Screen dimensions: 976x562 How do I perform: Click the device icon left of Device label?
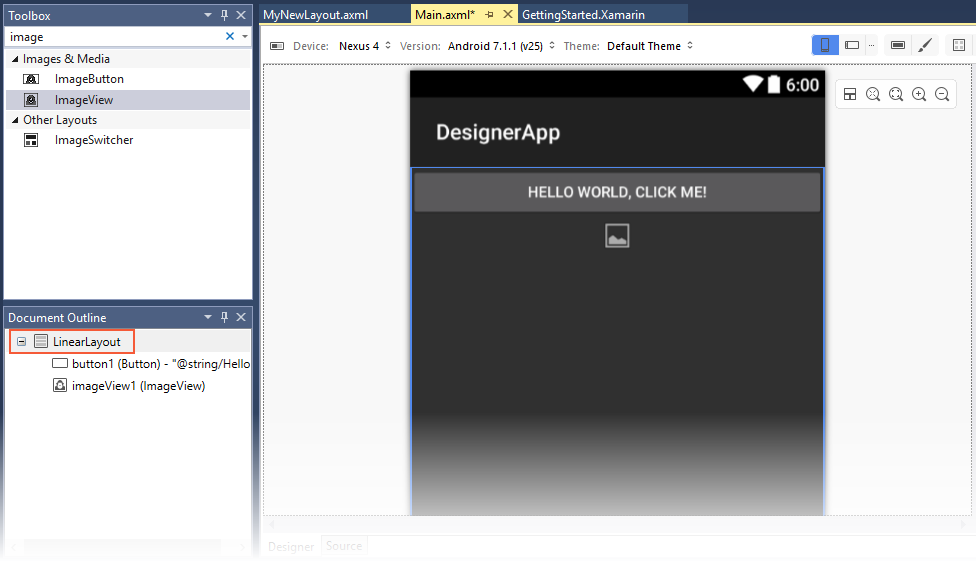coord(277,46)
